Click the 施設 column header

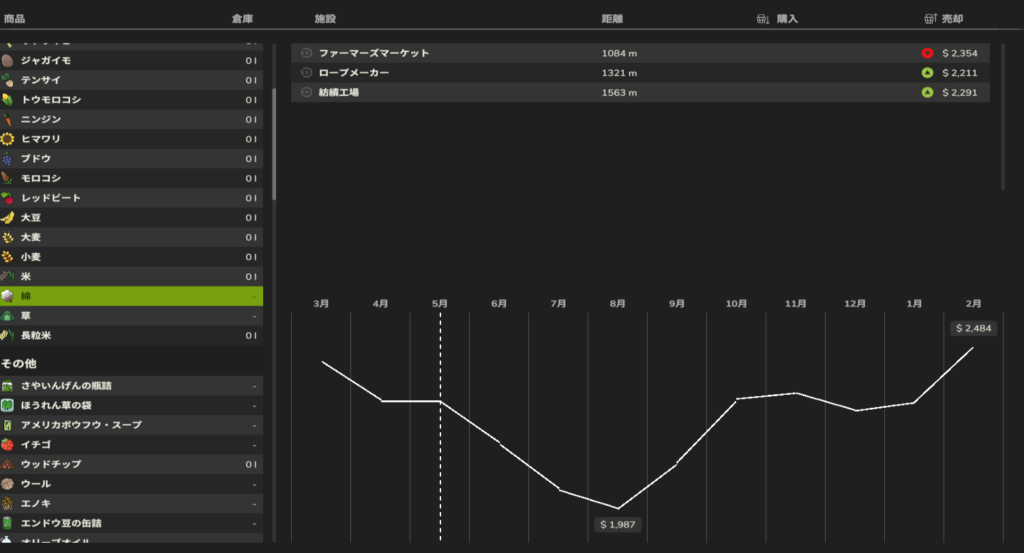(x=326, y=19)
